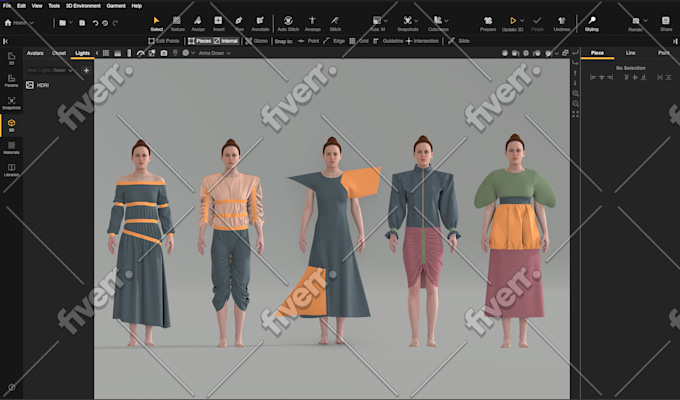Run Auto Stitch
The height and width of the screenshot is (400, 680).
(288, 23)
